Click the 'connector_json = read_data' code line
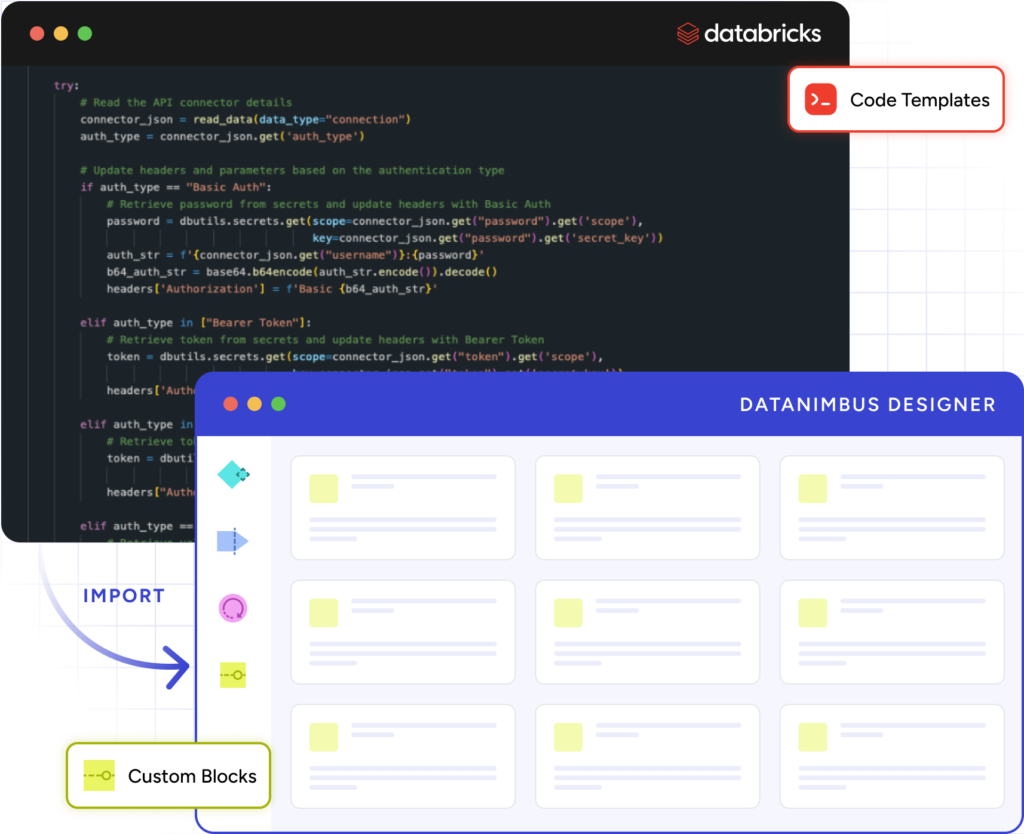1024x834 pixels. [245, 119]
